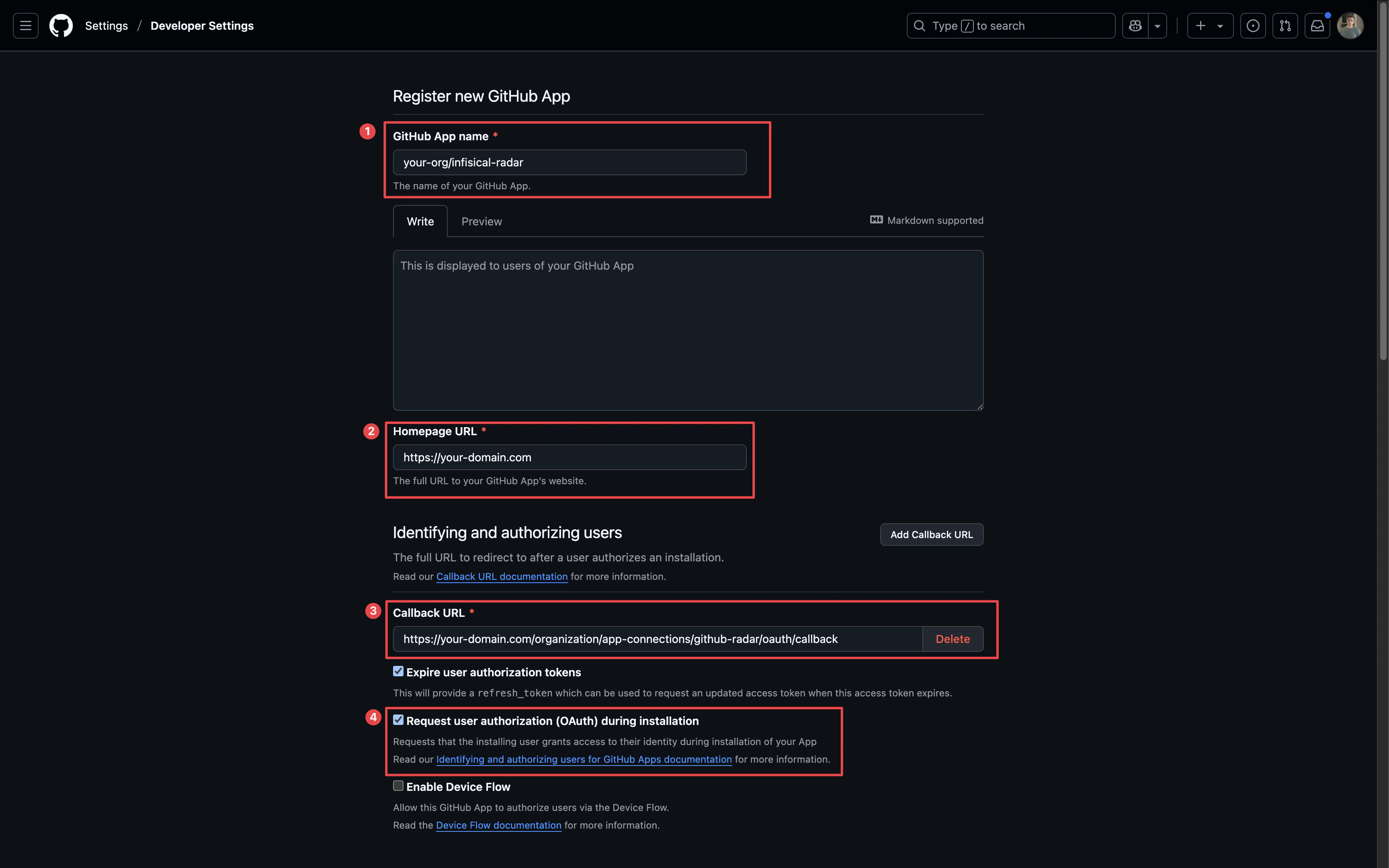Click the Add Callback URL button

(932, 534)
